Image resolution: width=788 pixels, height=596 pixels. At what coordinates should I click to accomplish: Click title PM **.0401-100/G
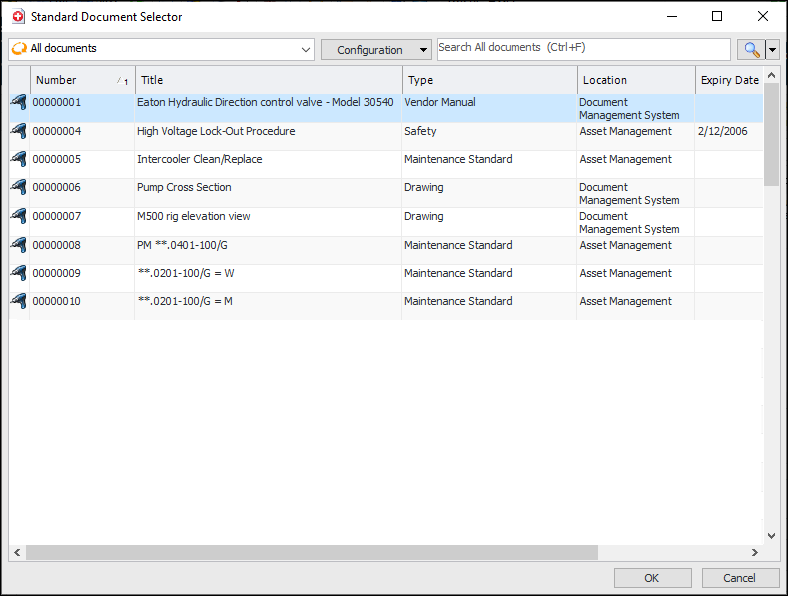(x=182, y=245)
